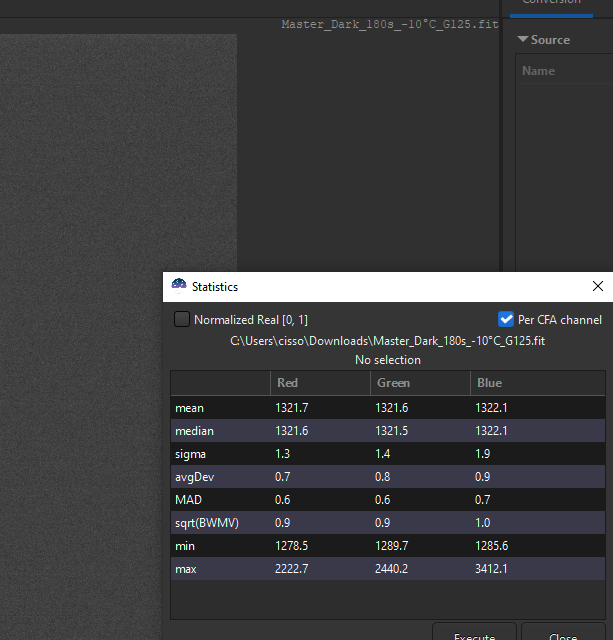This screenshot has height=640, width=613.
Task: Select Red min value 1278.5
Action: [x=291, y=546]
